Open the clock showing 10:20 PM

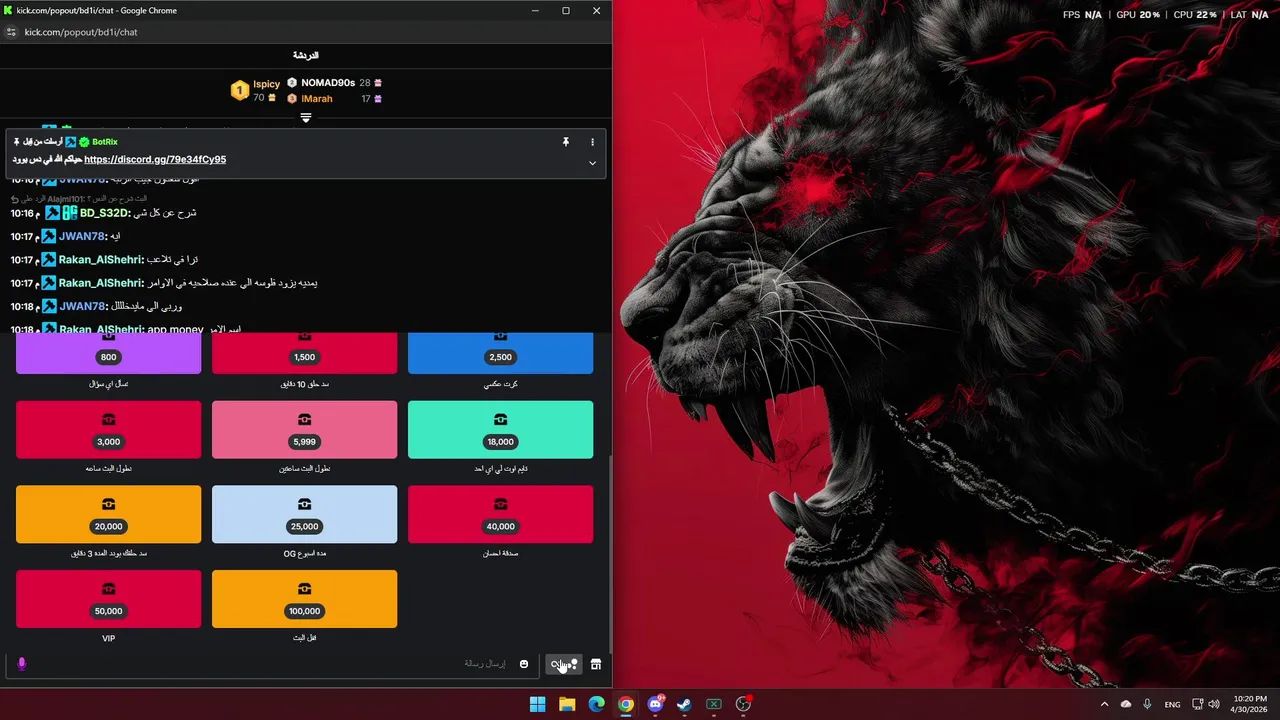[x=1247, y=704]
